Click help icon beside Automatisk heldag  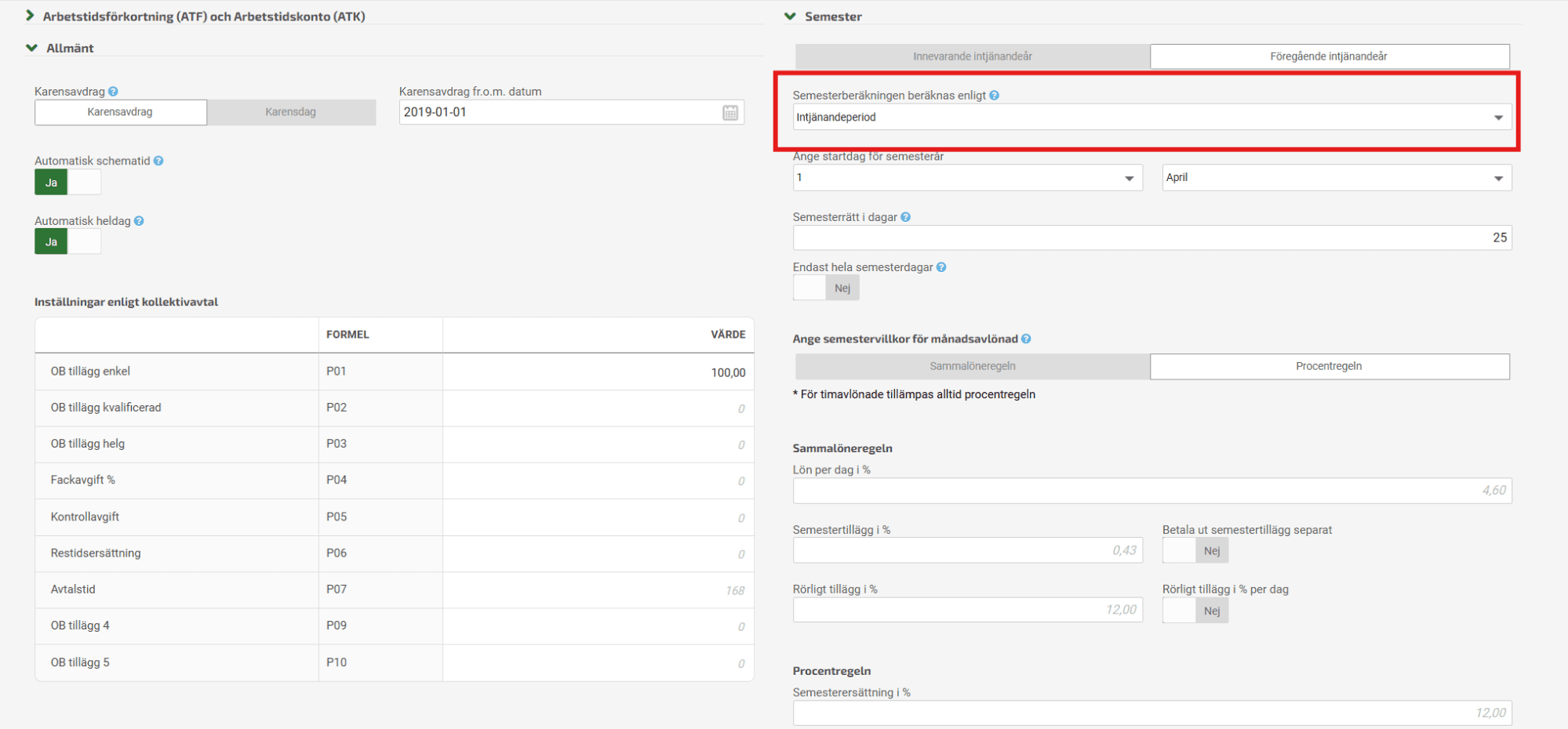pos(139,221)
